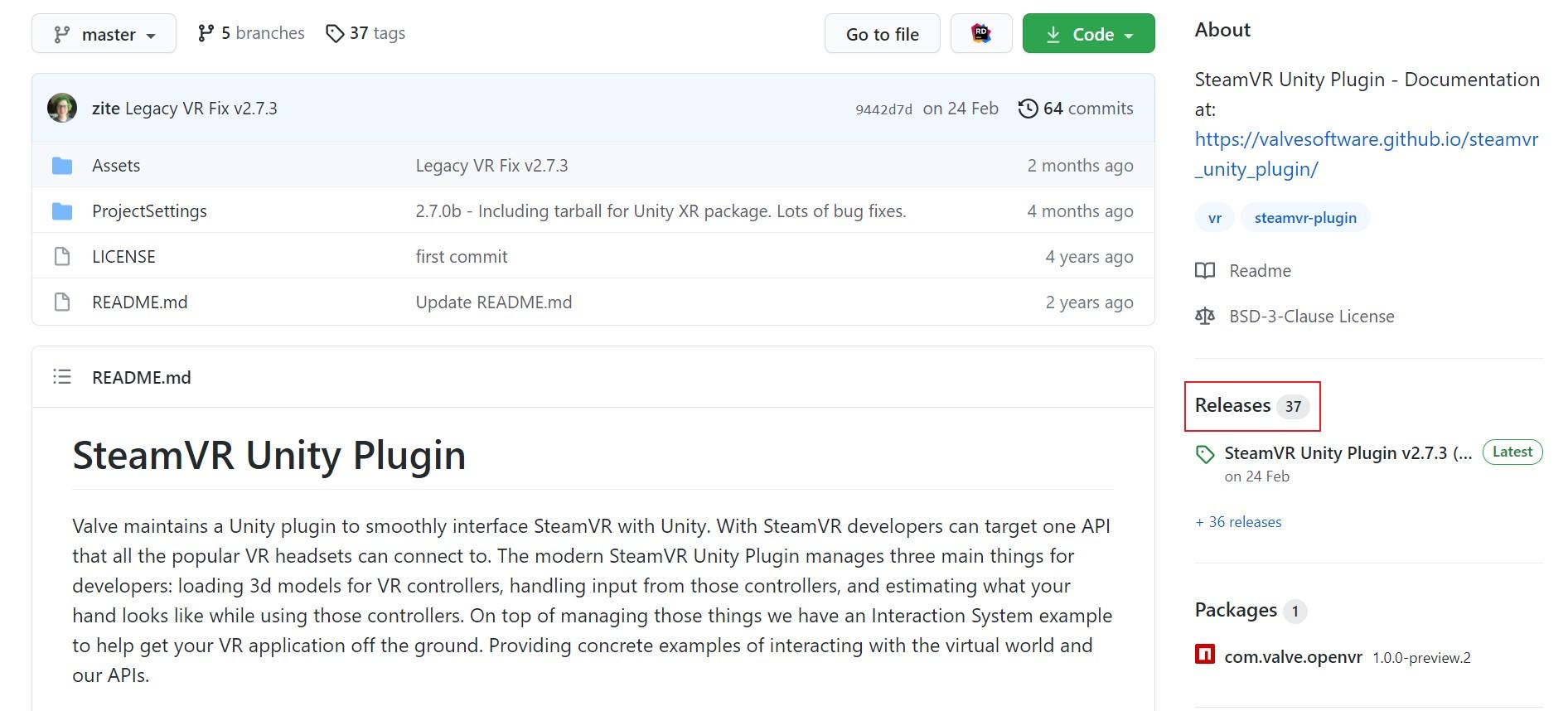The width and height of the screenshot is (1568, 711).
Task: Open the com.valve.openvr package icon
Action: point(1205,655)
